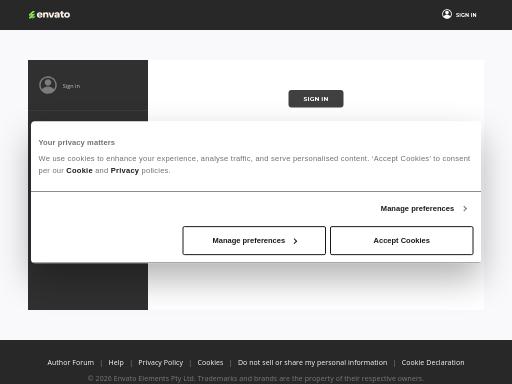
Task: Open the Privacy policy link in privacy notice
Action: (x=125, y=170)
